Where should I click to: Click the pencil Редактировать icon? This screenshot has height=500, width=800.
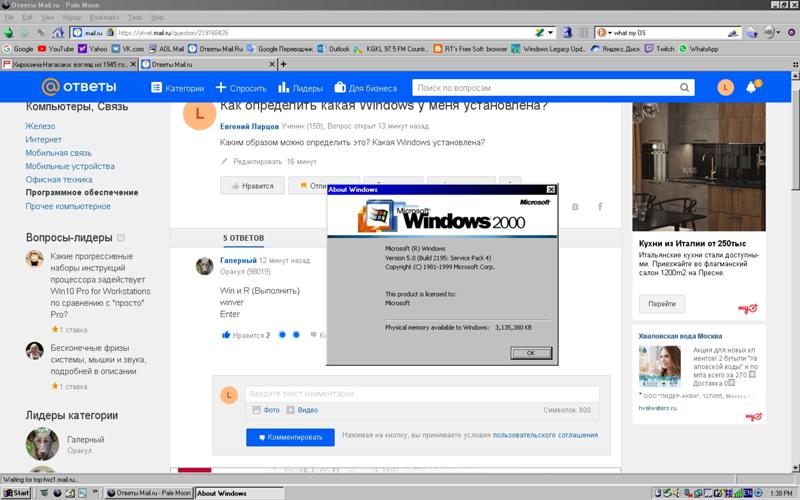(224, 161)
